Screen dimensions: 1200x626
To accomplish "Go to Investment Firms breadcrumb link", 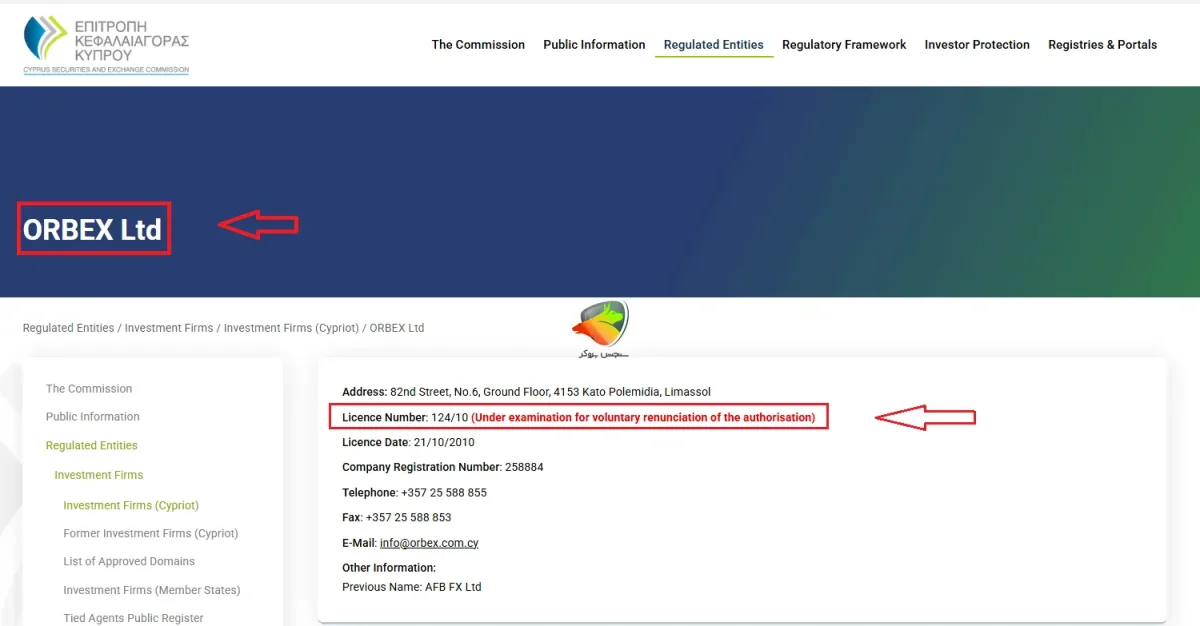I will [x=167, y=328].
